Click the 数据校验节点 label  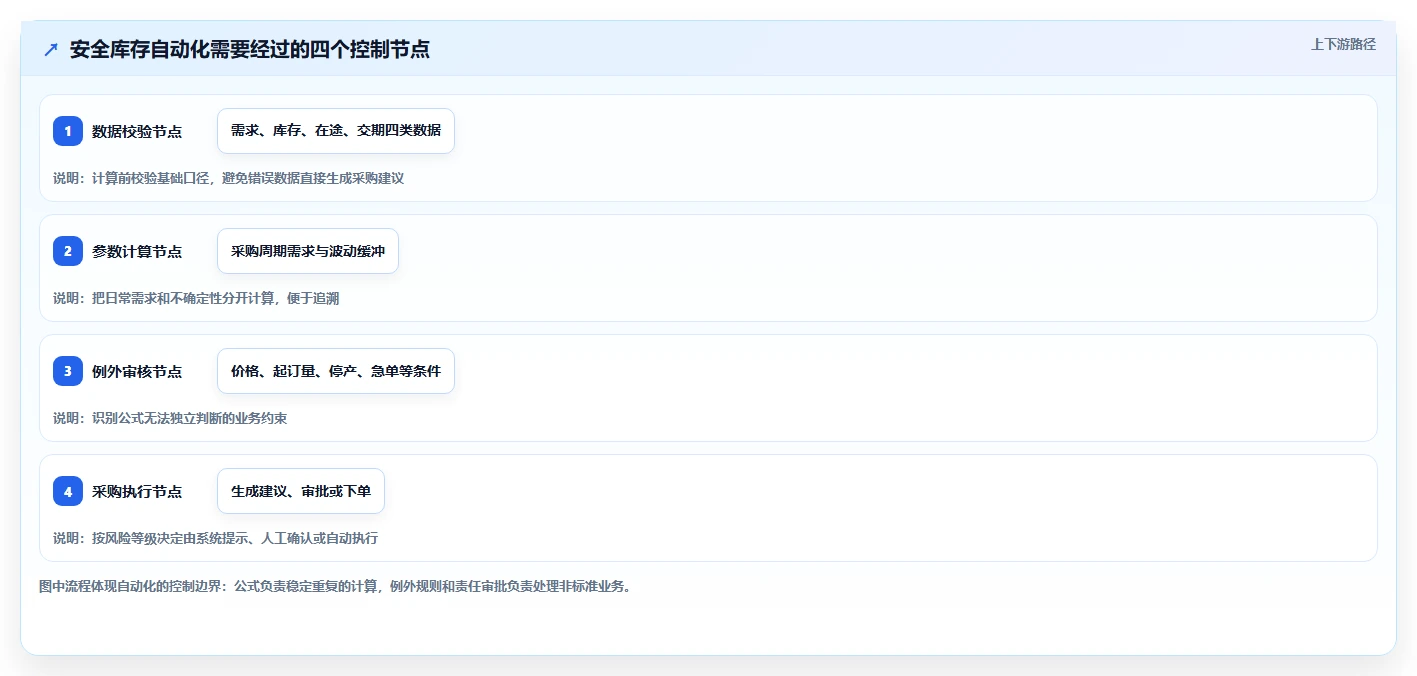tap(137, 131)
